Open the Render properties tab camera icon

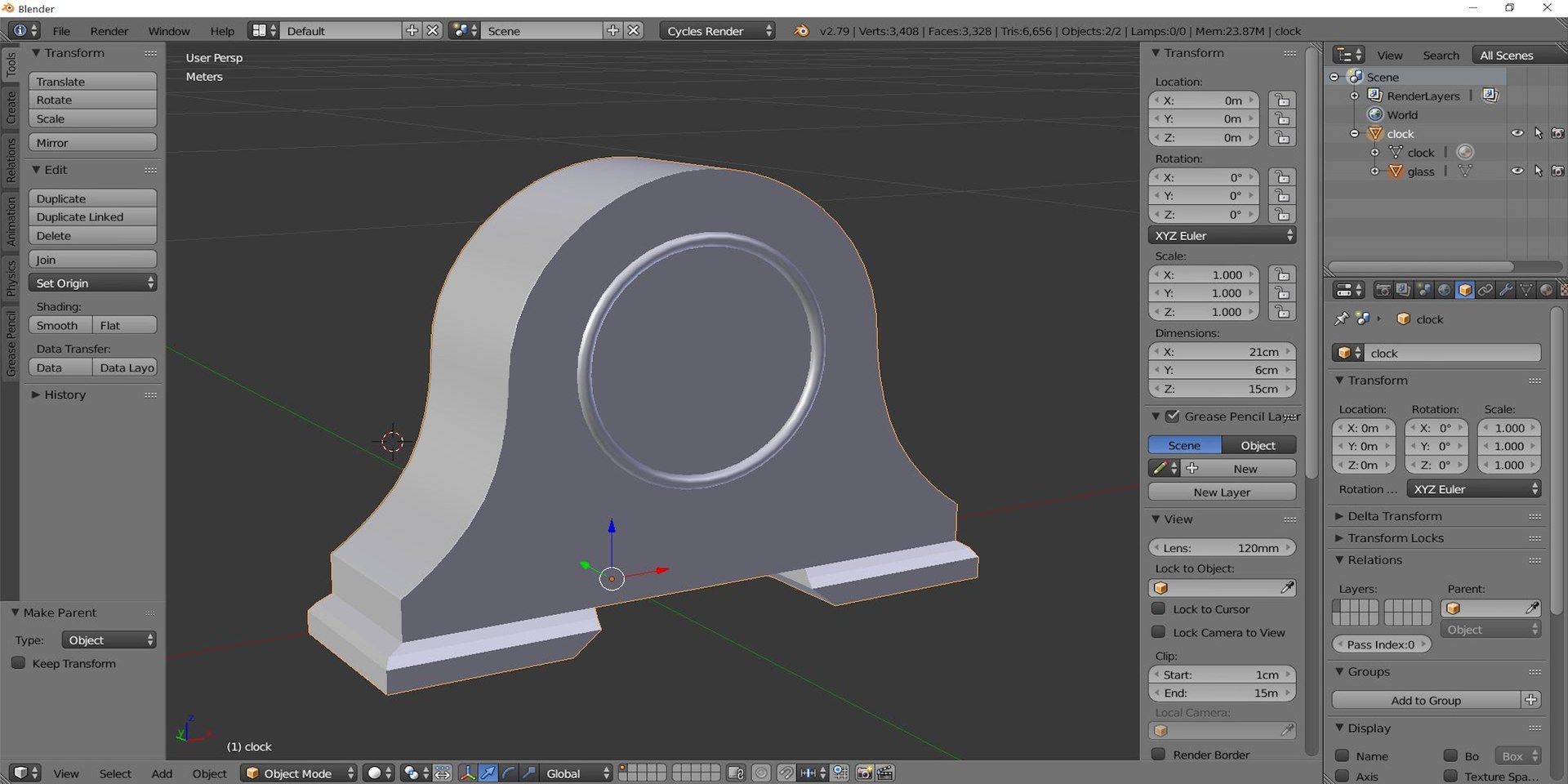(1383, 290)
